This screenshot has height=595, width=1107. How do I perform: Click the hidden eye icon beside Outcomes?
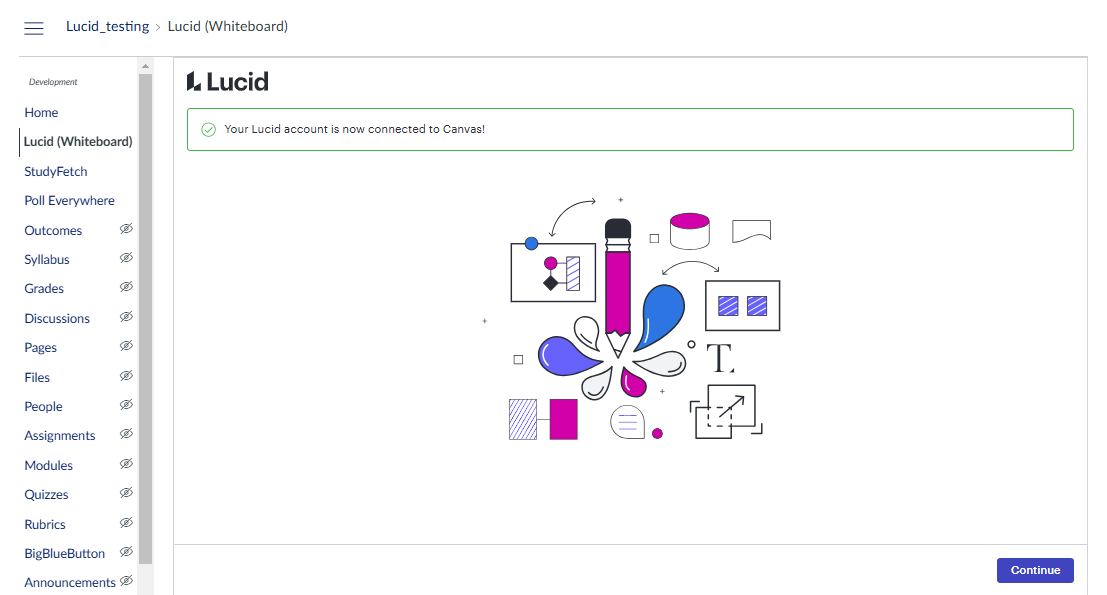126,229
